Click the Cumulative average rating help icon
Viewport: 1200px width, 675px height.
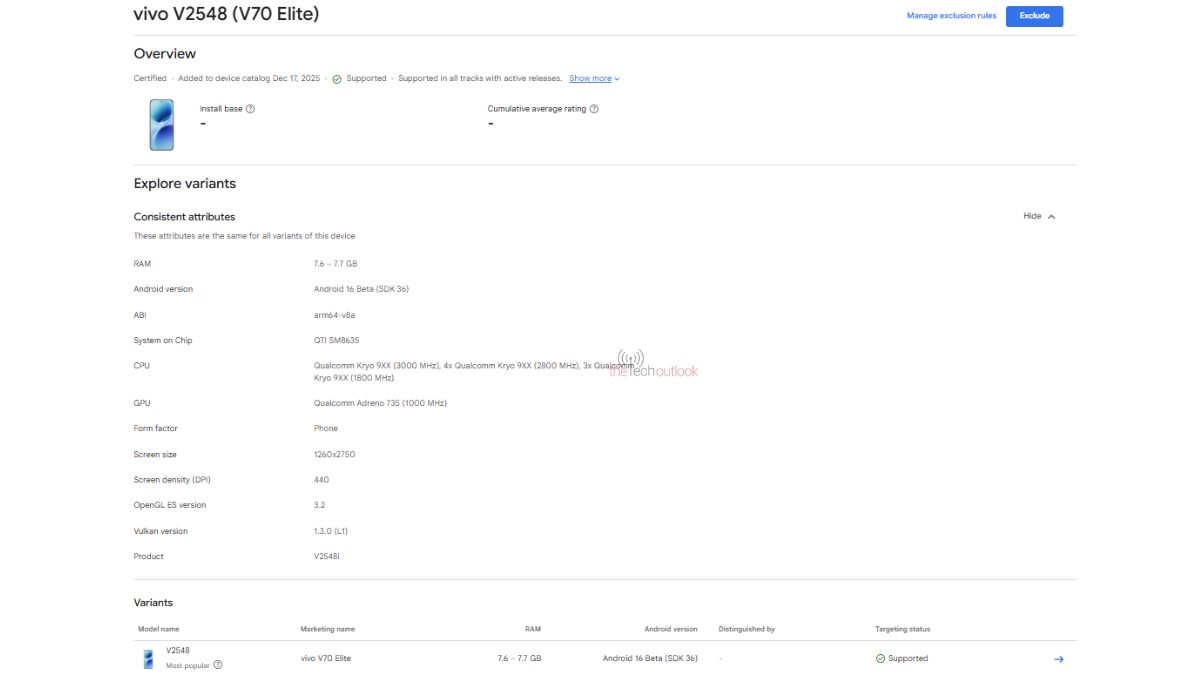click(594, 107)
